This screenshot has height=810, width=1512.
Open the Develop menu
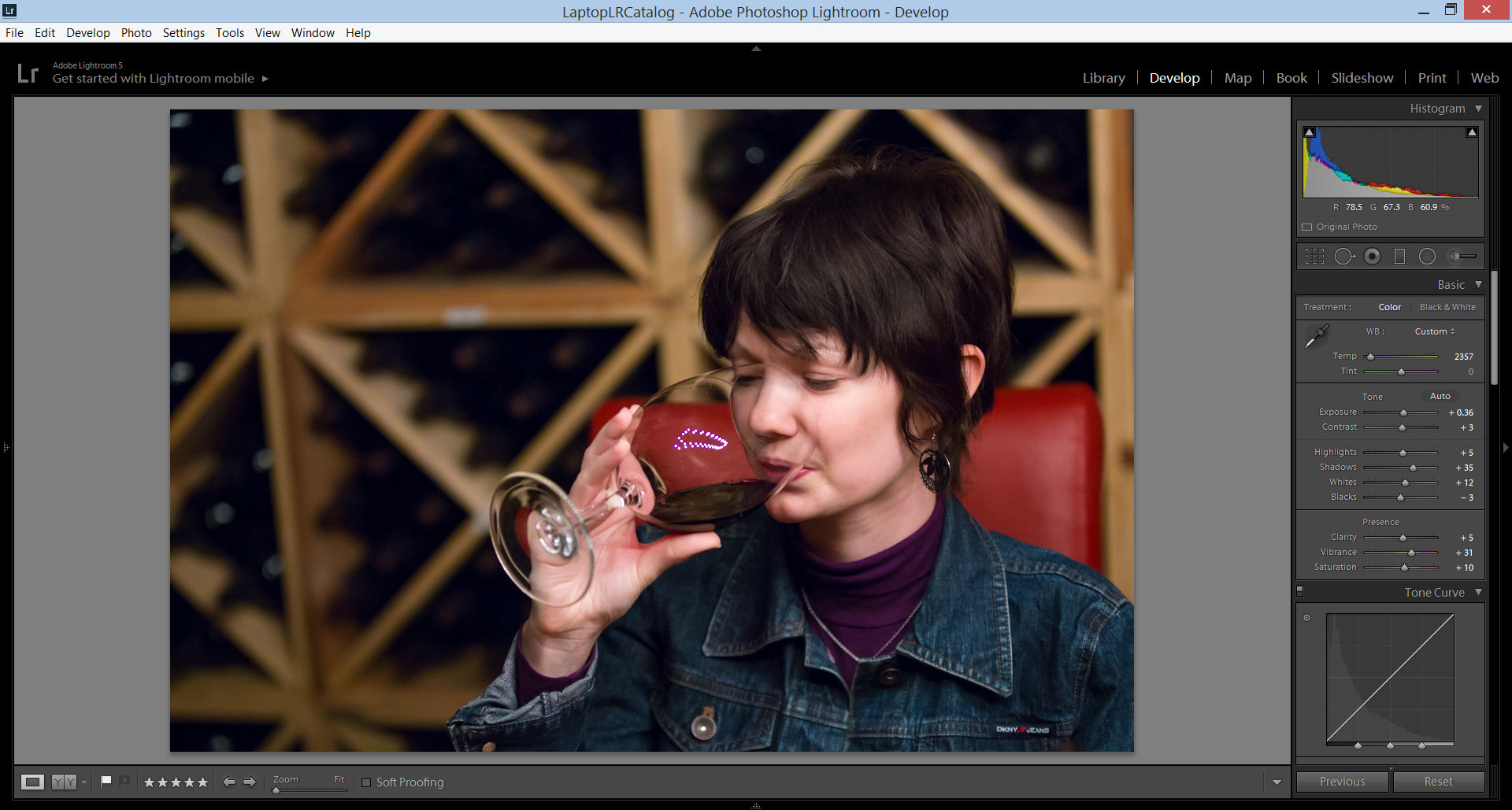88,33
